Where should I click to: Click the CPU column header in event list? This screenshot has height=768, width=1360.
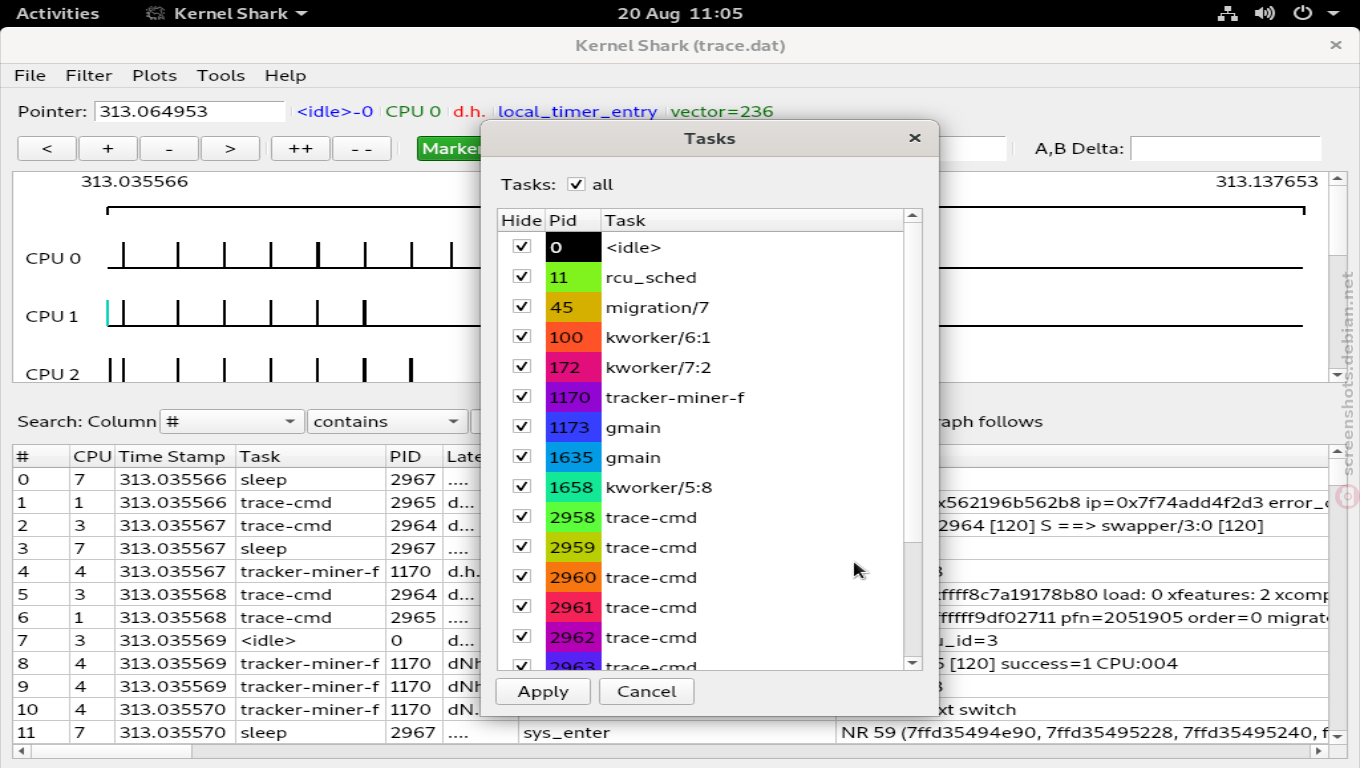coord(92,456)
